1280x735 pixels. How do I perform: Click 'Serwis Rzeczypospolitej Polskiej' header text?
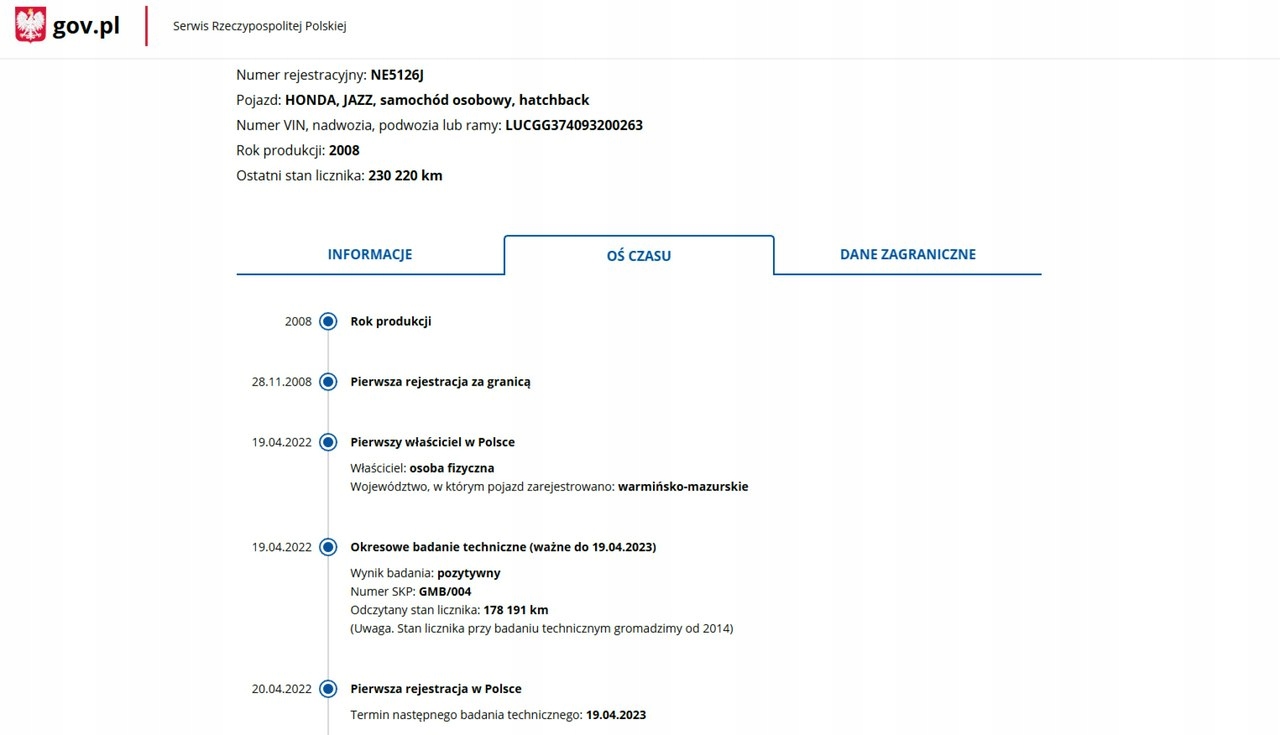(259, 26)
